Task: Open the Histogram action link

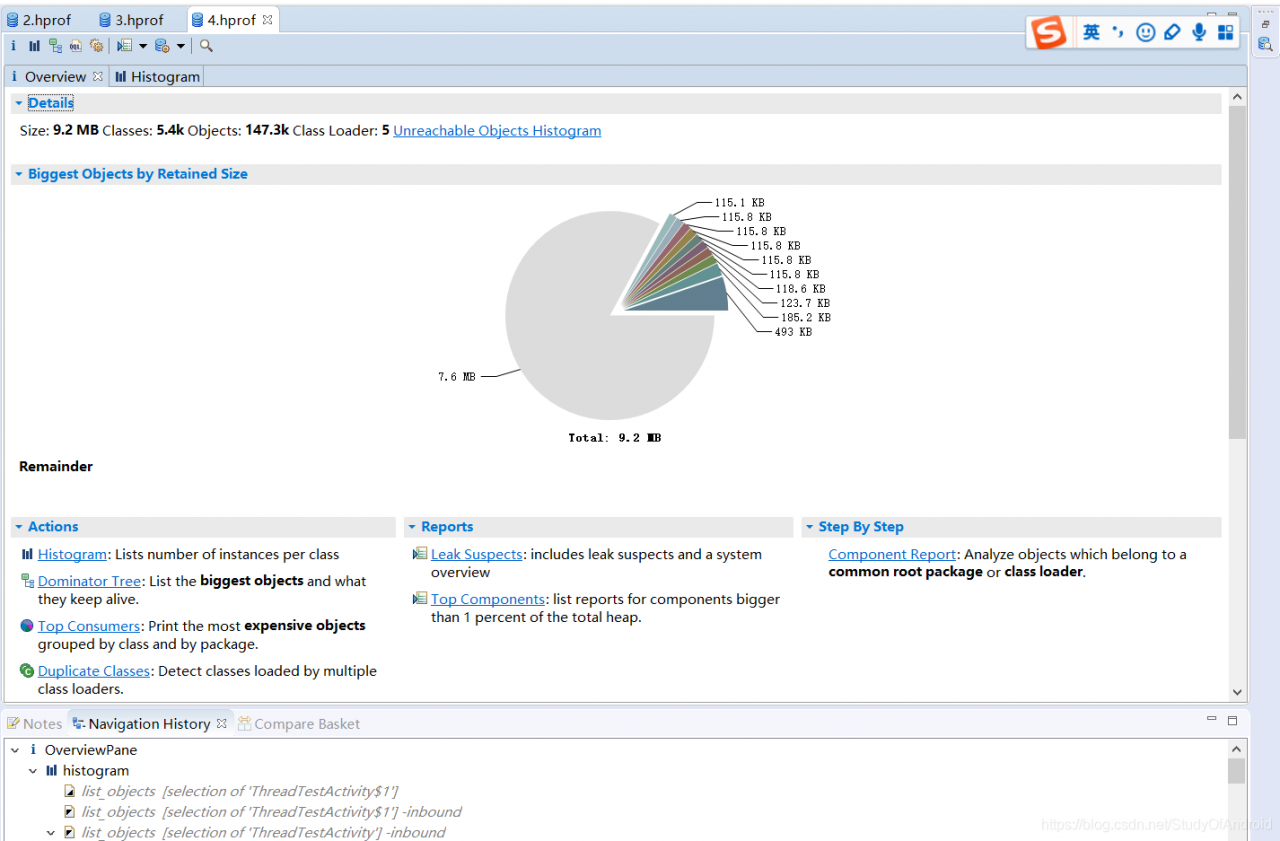Action: coord(72,555)
